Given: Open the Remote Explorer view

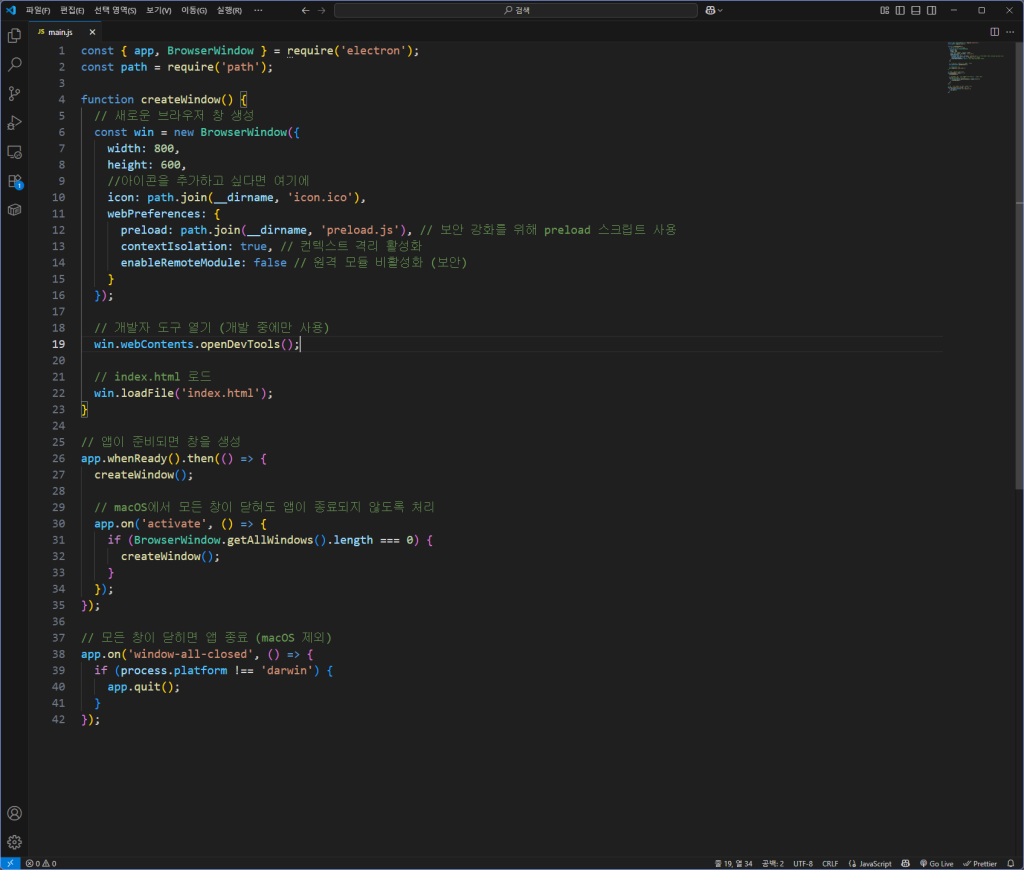Looking at the screenshot, I should click(14, 152).
